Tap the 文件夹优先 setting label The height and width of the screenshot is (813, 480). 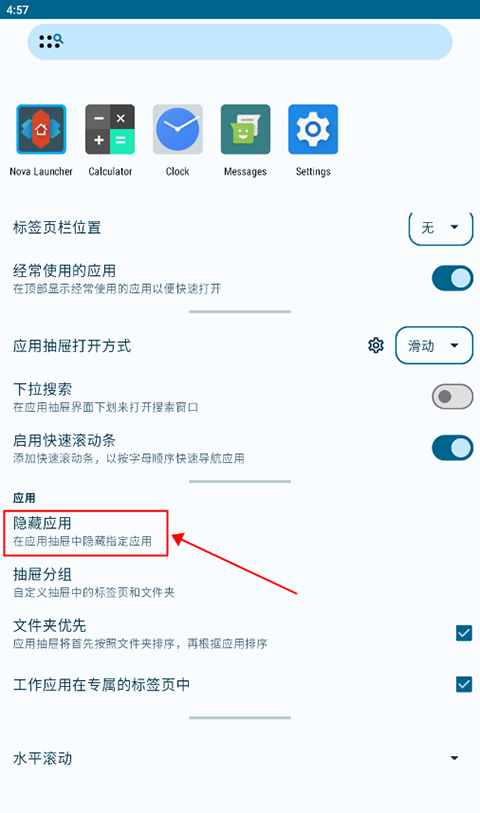pyautogui.click(x=49, y=625)
